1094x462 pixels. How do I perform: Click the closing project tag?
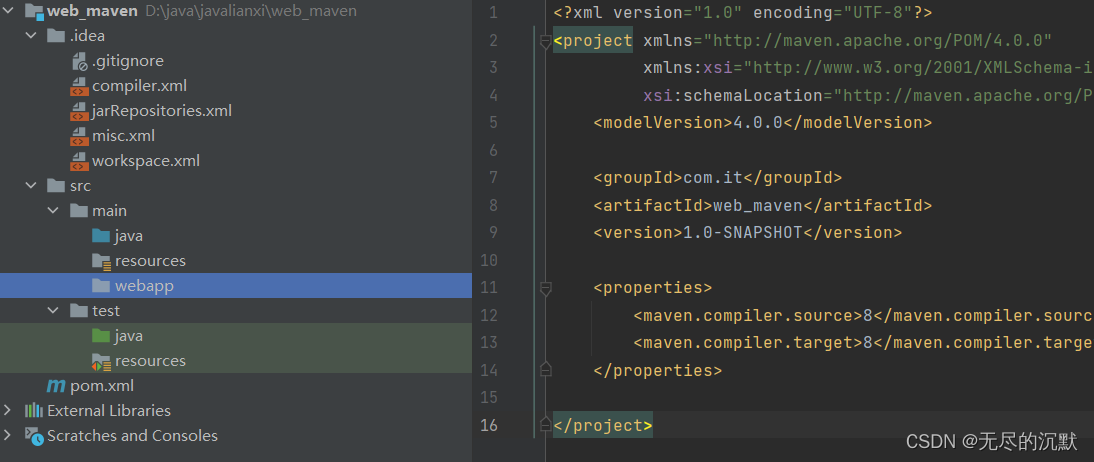click(603, 425)
